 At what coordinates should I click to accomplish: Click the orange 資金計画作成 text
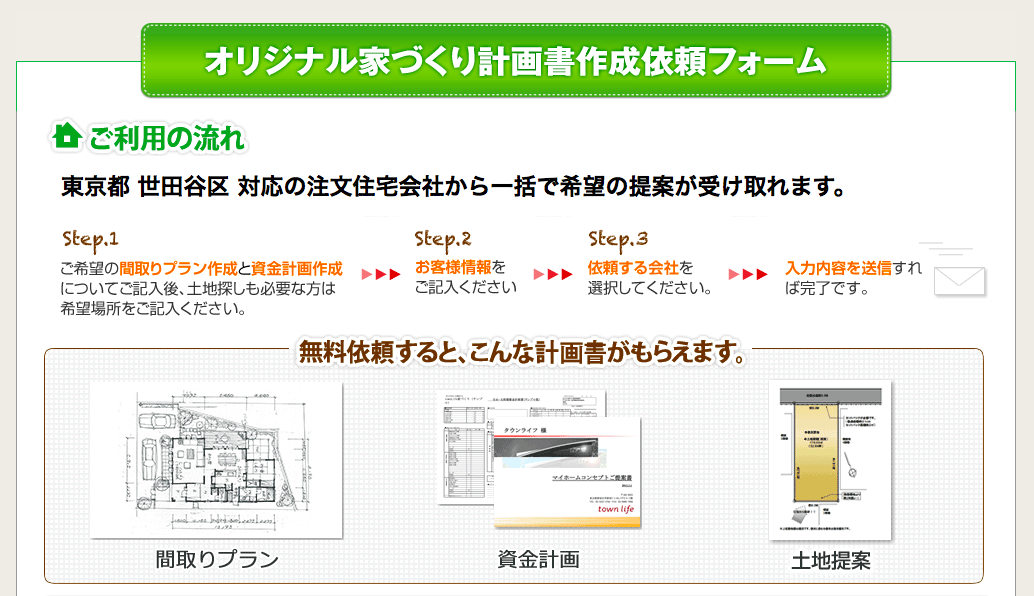[x=297, y=268]
